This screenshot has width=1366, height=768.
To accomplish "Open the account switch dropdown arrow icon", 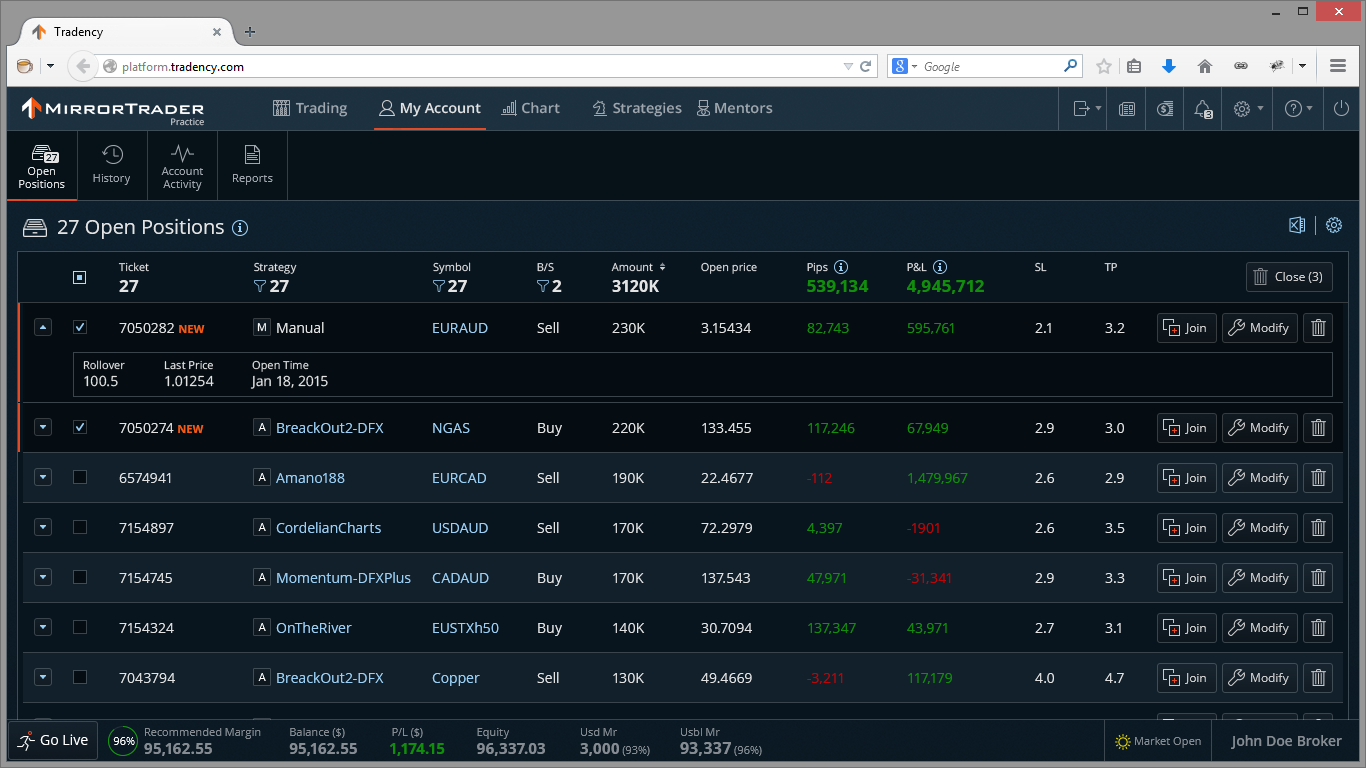I will 1087,109.
